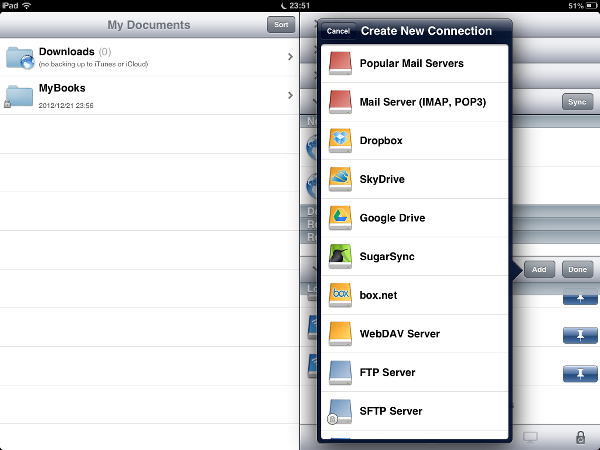The height and width of the screenshot is (450, 600).
Task: Click the Mail Server (IMAP, POP3) icon
Action: 340,102
